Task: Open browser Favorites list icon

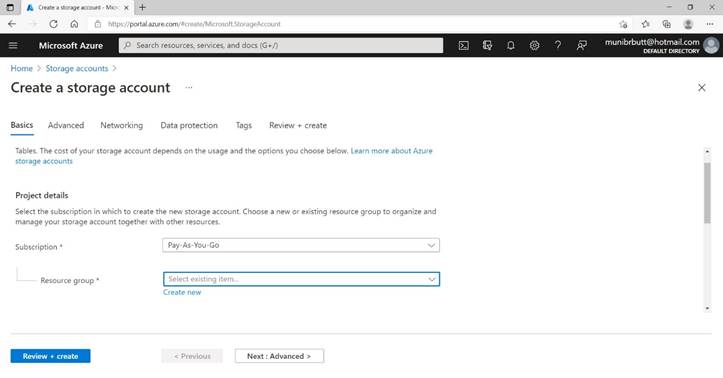Action: pos(646,24)
